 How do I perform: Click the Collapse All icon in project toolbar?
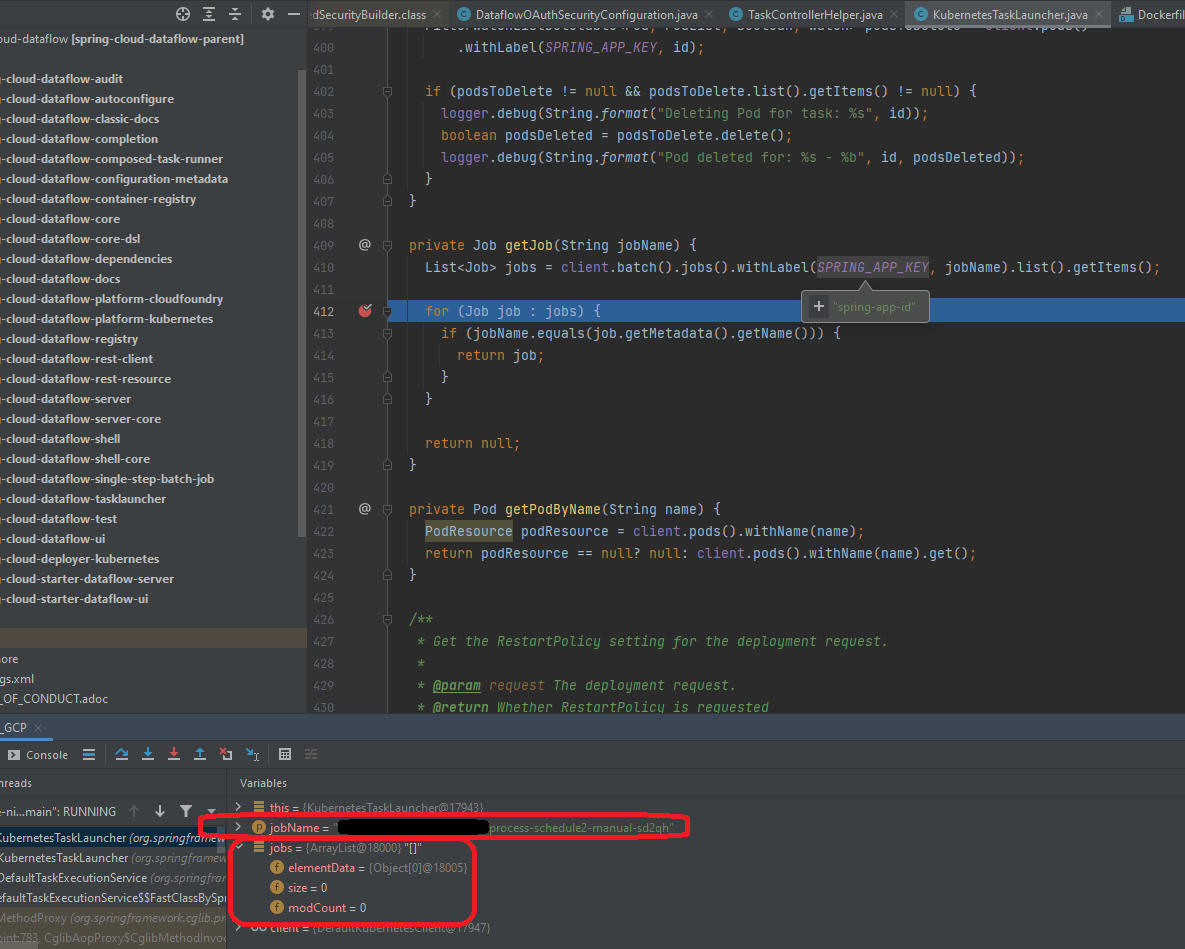tap(235, 14)
